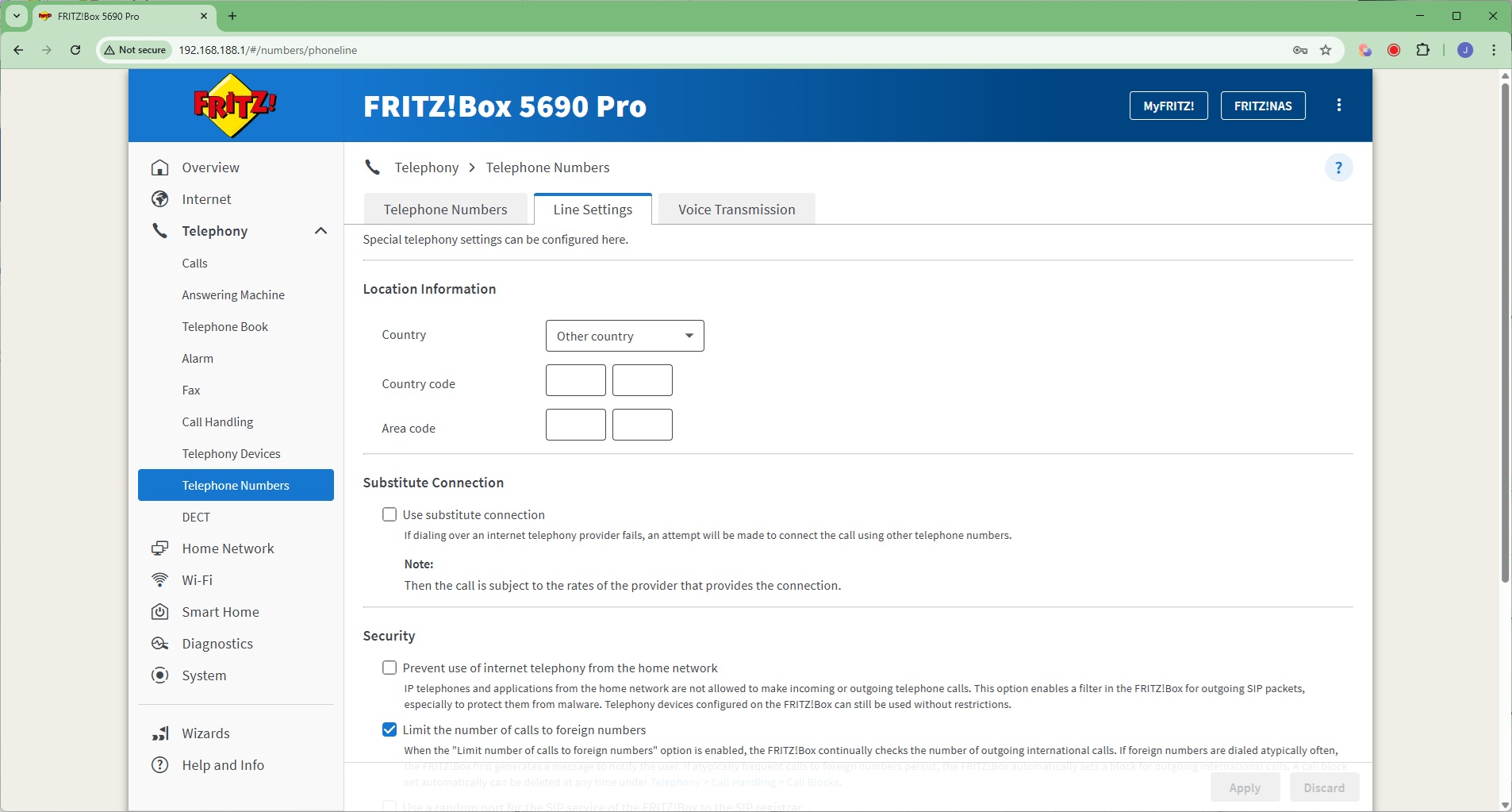Uncheck Limit the number of calls to foreign numbers
Image resolution: width=1512 pixels, height=812 pixels.
click(x=390, y=729)
